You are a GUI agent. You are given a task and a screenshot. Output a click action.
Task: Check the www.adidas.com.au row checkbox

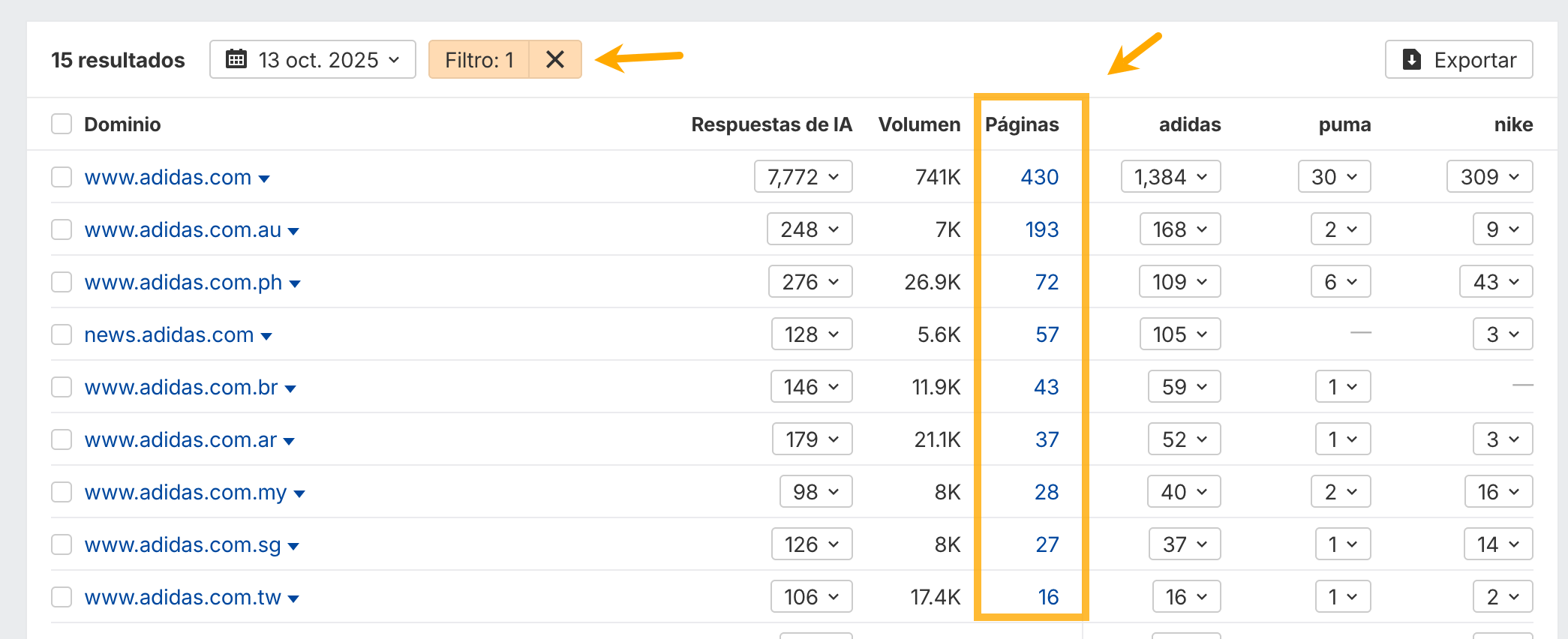click(62, 229)
